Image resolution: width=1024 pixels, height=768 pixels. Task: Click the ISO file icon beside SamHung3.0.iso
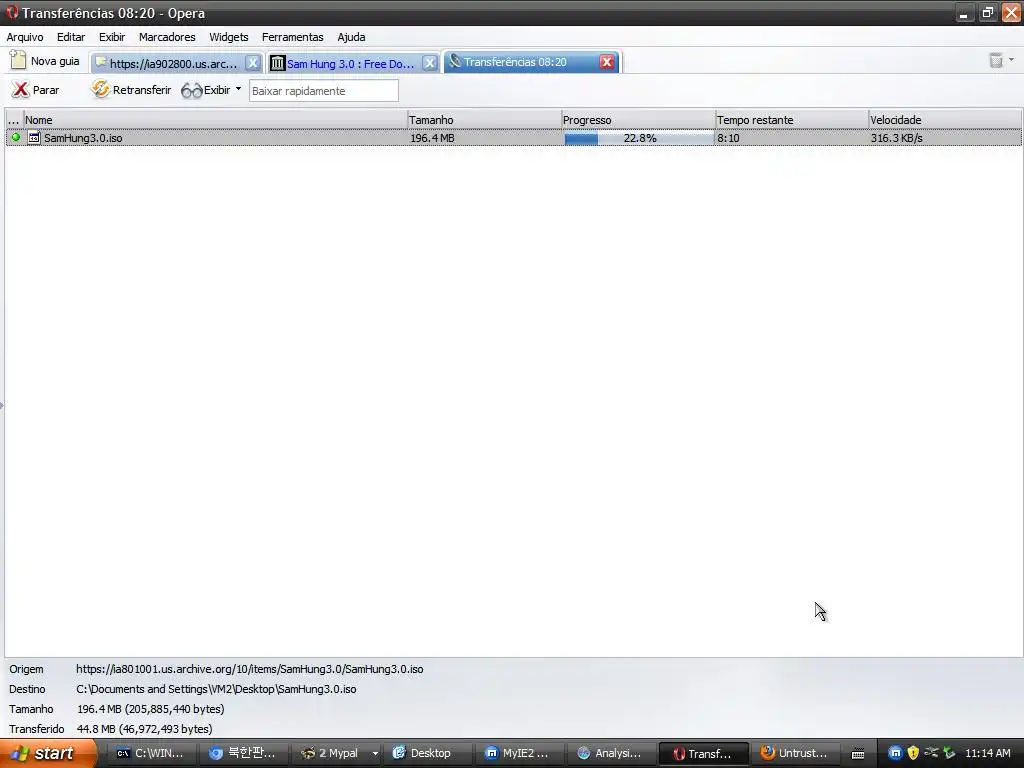tap(34, 138)
